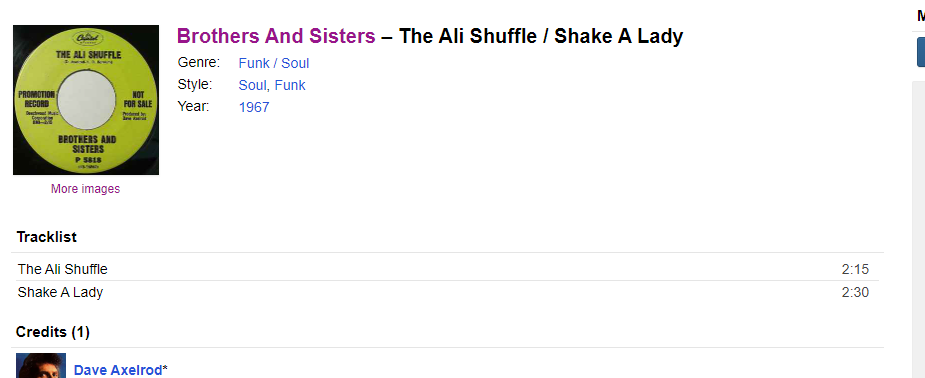
Task: Click the Genre field label
Action: click(199, 63)
